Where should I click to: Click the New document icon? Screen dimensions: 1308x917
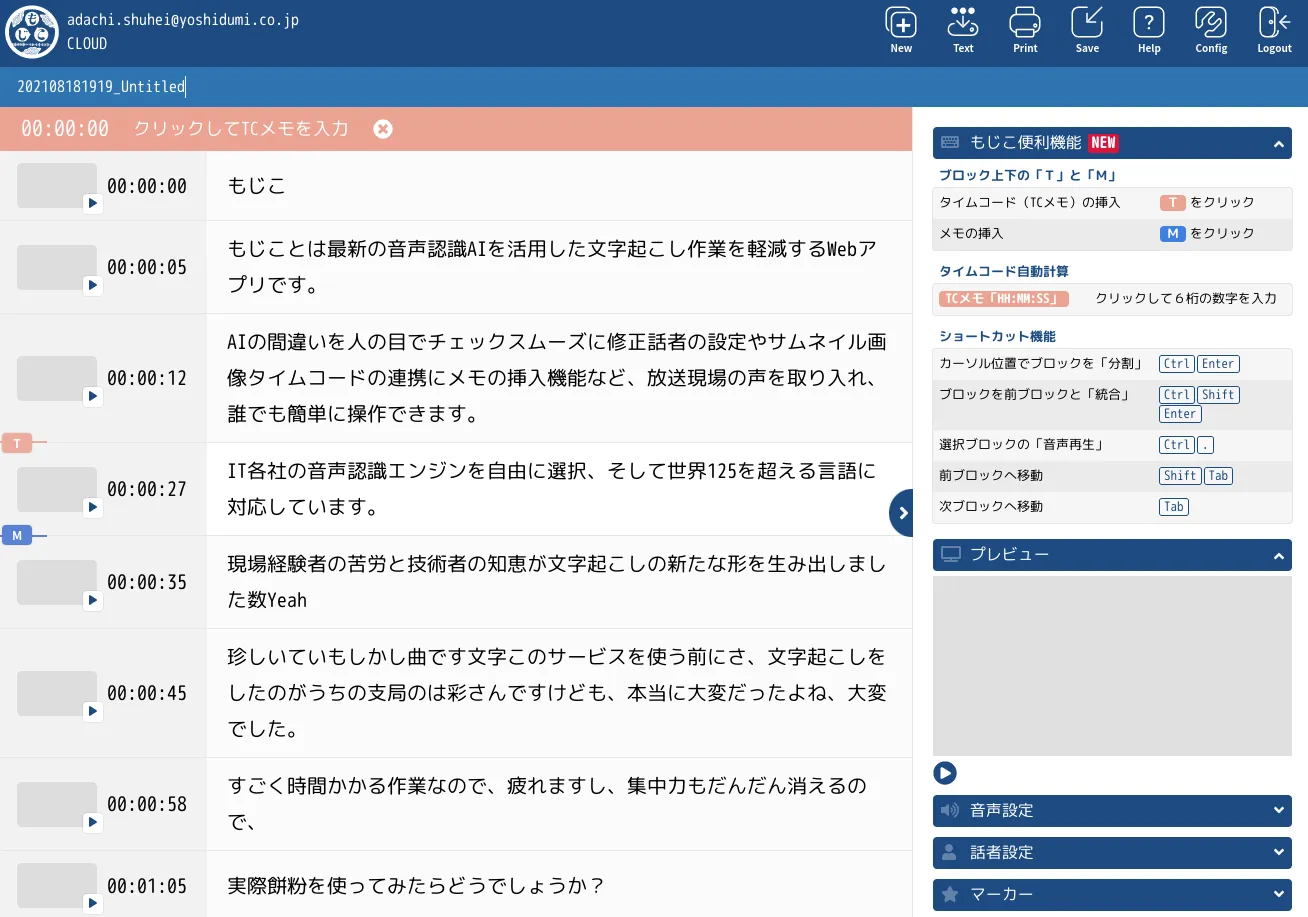click(x=901, y=24)
